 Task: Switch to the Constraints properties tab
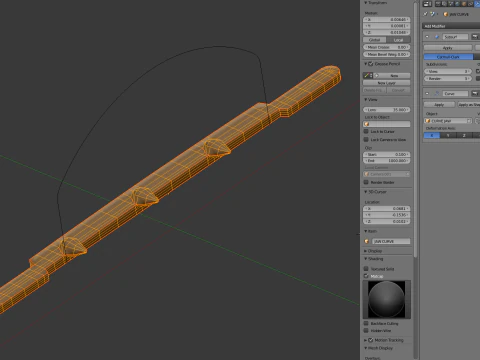click(x=470, y=4)
